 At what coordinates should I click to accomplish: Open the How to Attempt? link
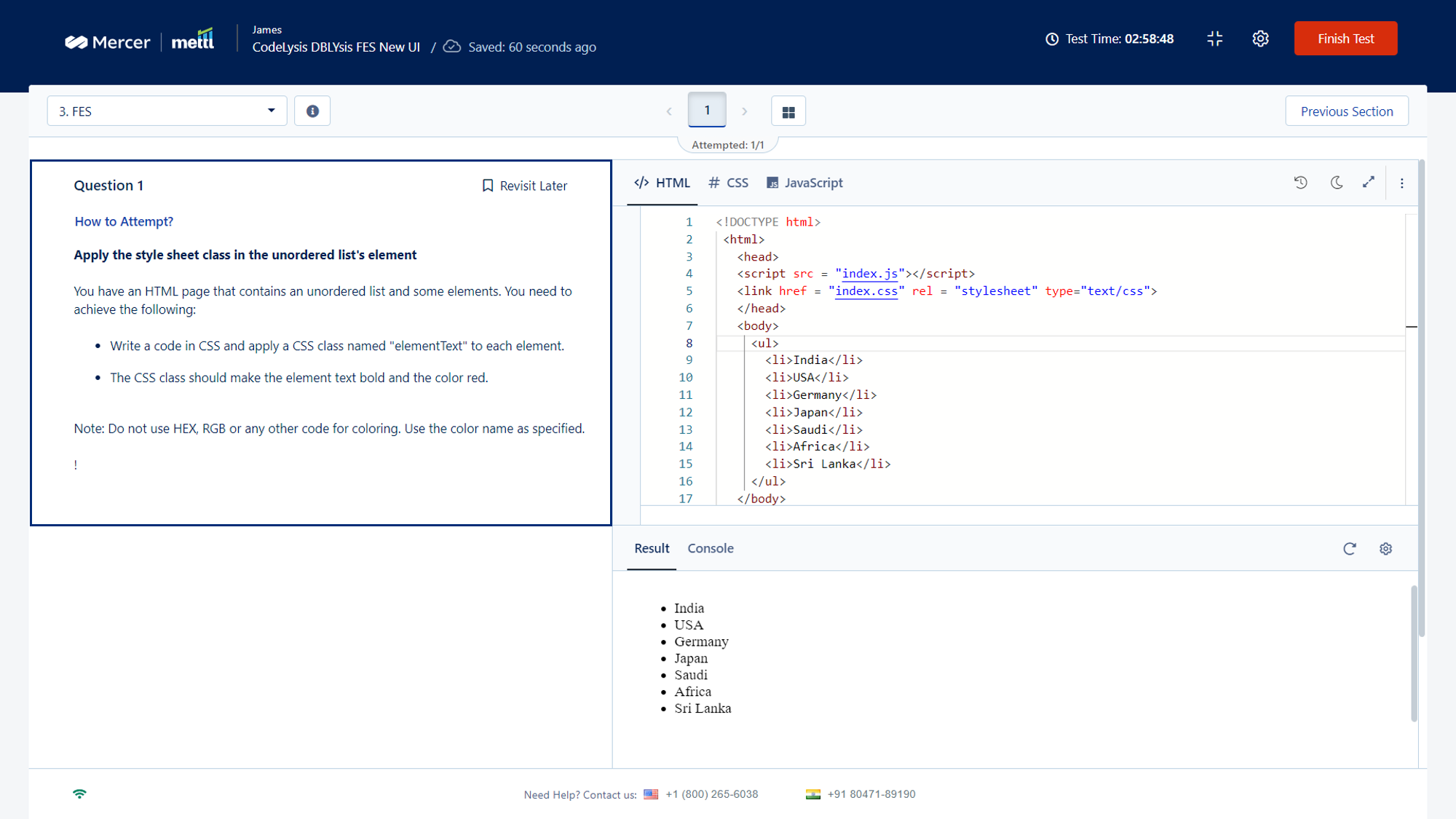124,221
